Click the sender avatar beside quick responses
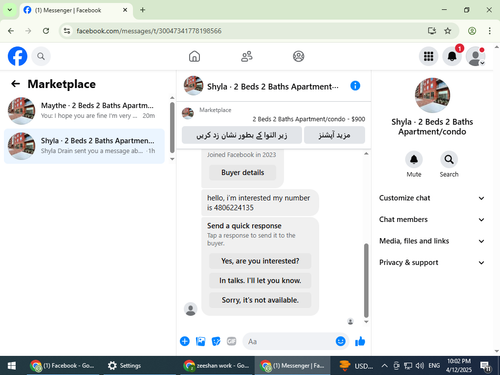The image size is (500, 375). (190, 309)
